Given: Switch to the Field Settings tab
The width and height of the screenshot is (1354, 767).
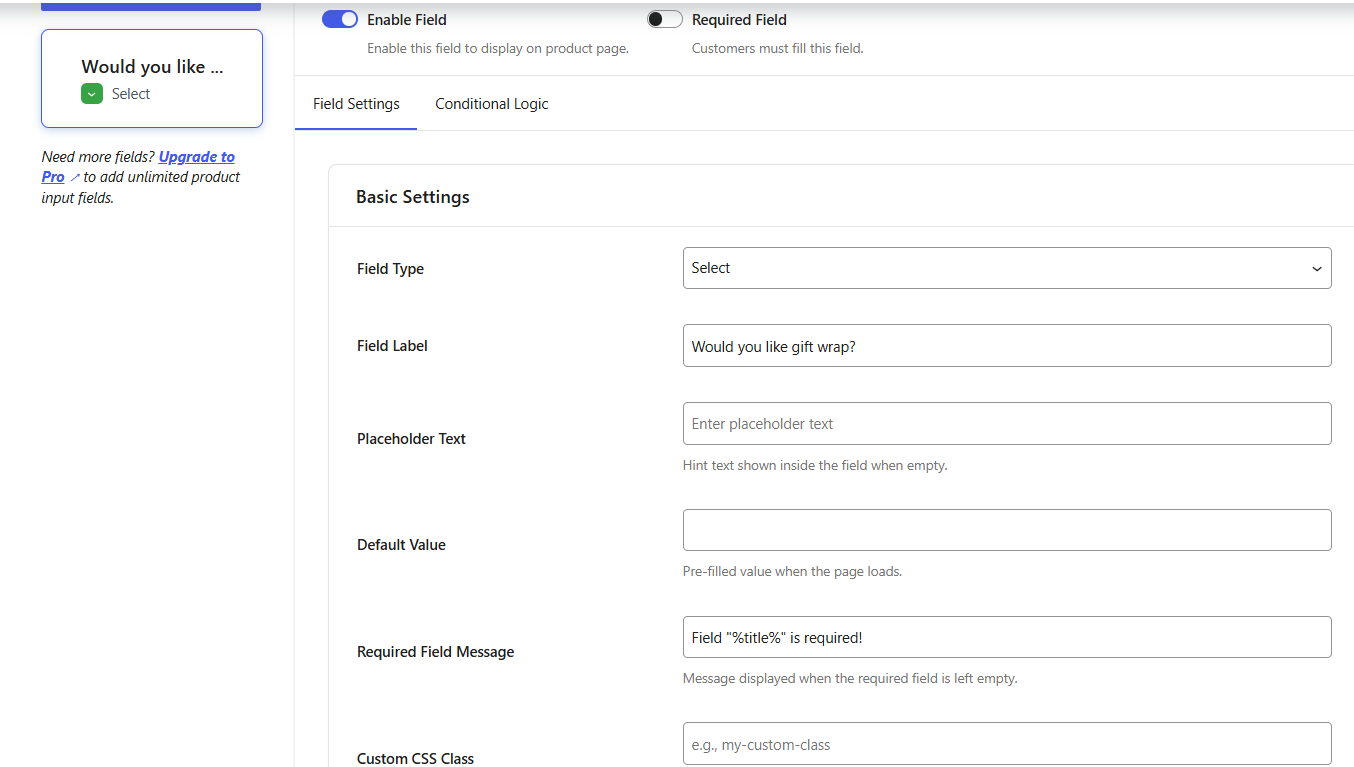Looking at the screenshot, I should tap(356, 104).
